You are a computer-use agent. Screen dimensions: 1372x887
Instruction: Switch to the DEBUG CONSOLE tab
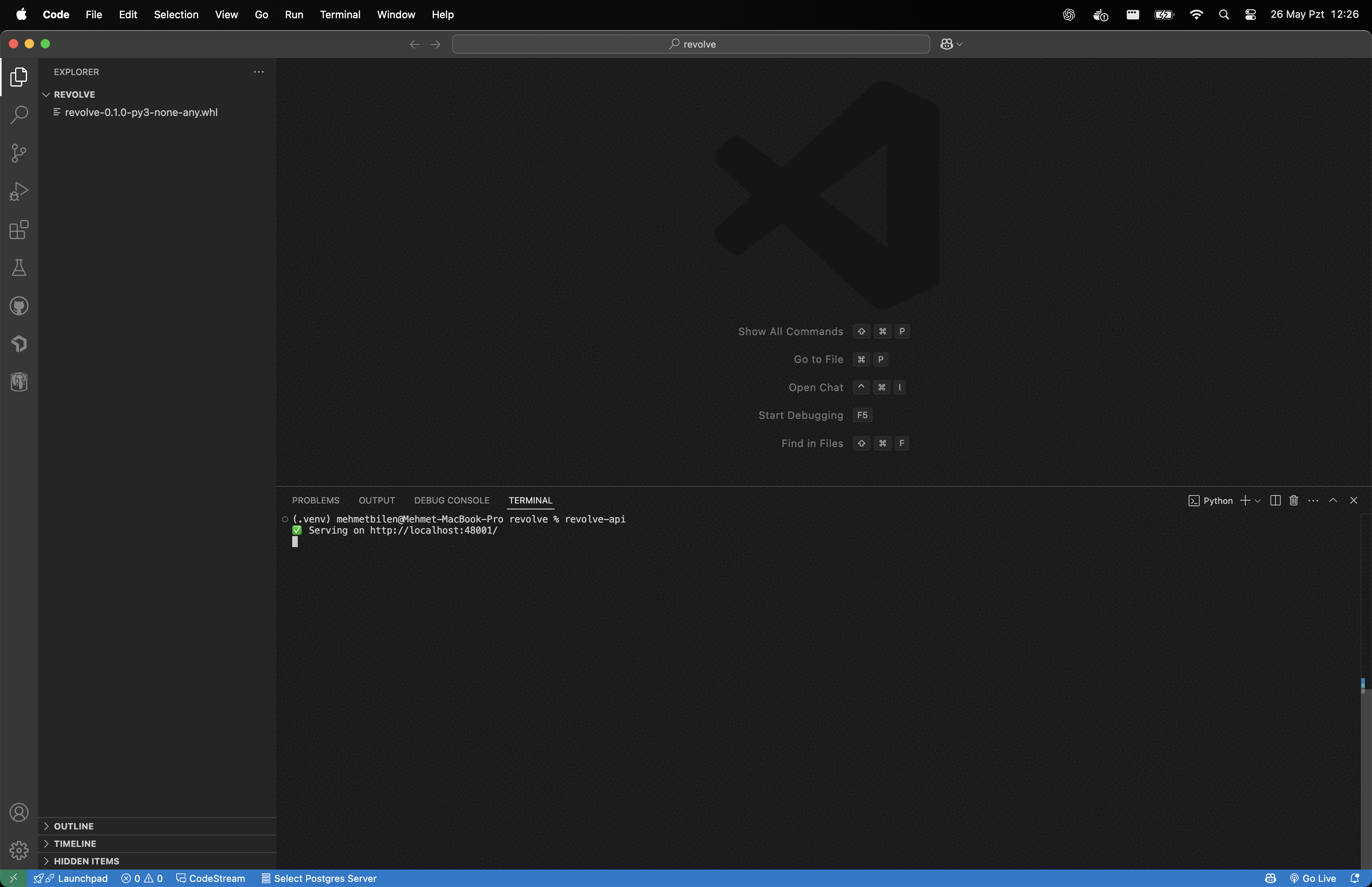[451, 501]
